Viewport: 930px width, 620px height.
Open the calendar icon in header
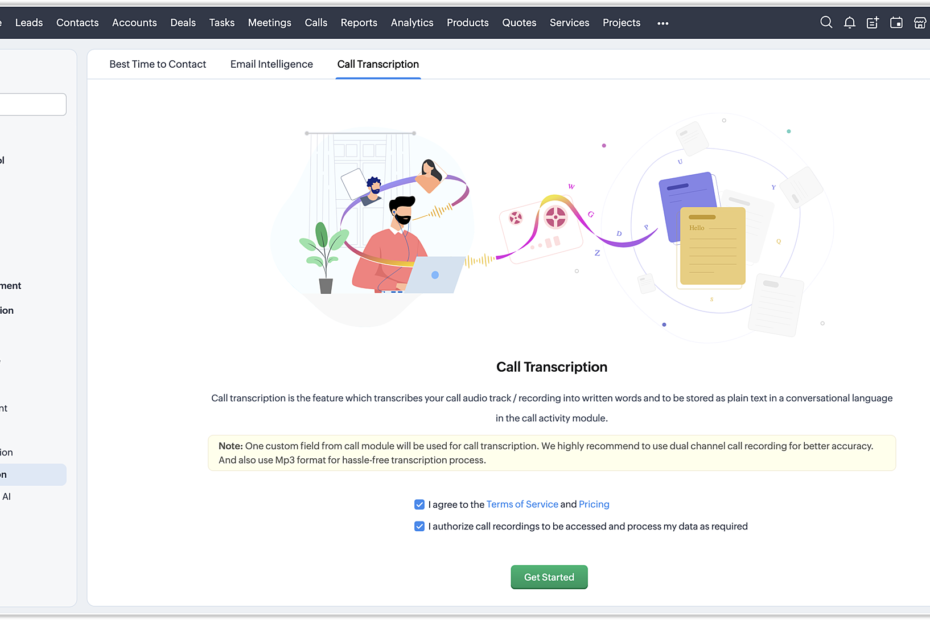pyautogui.click(x=896, y=22)
